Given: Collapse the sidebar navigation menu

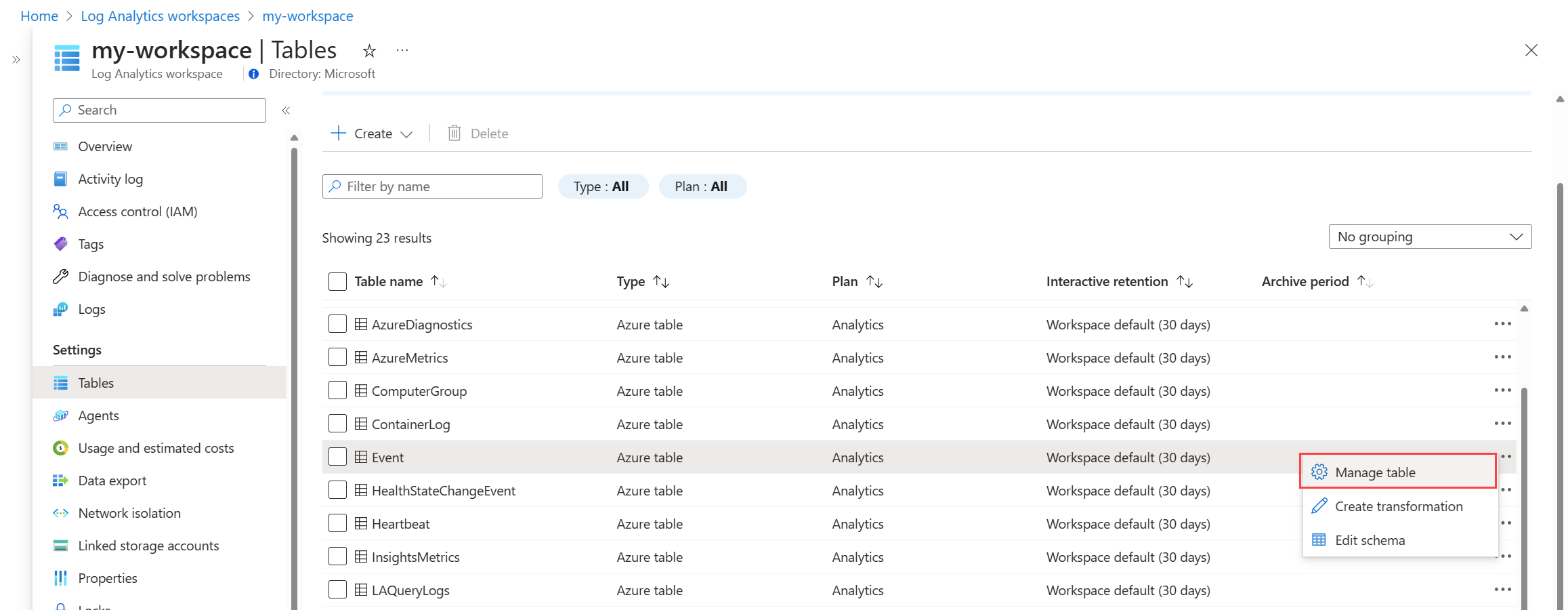Looking at the screenshot, I should tap(286, 110).
